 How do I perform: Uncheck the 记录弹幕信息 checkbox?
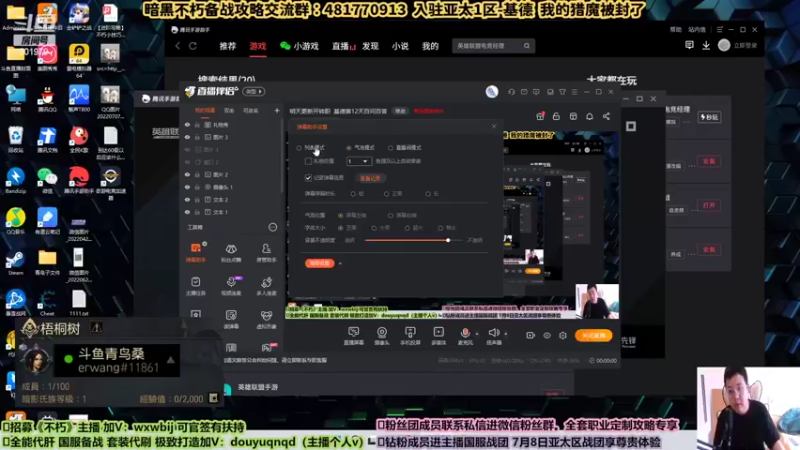pos(308,178)
